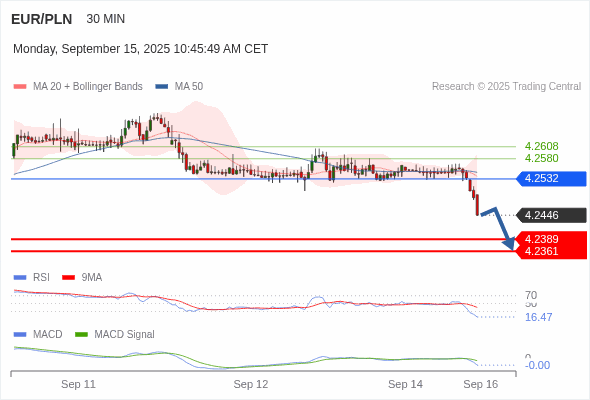Click the green MACD Signal legend swatch
This screenshot has height=400, width=590.
pos(81,334)
